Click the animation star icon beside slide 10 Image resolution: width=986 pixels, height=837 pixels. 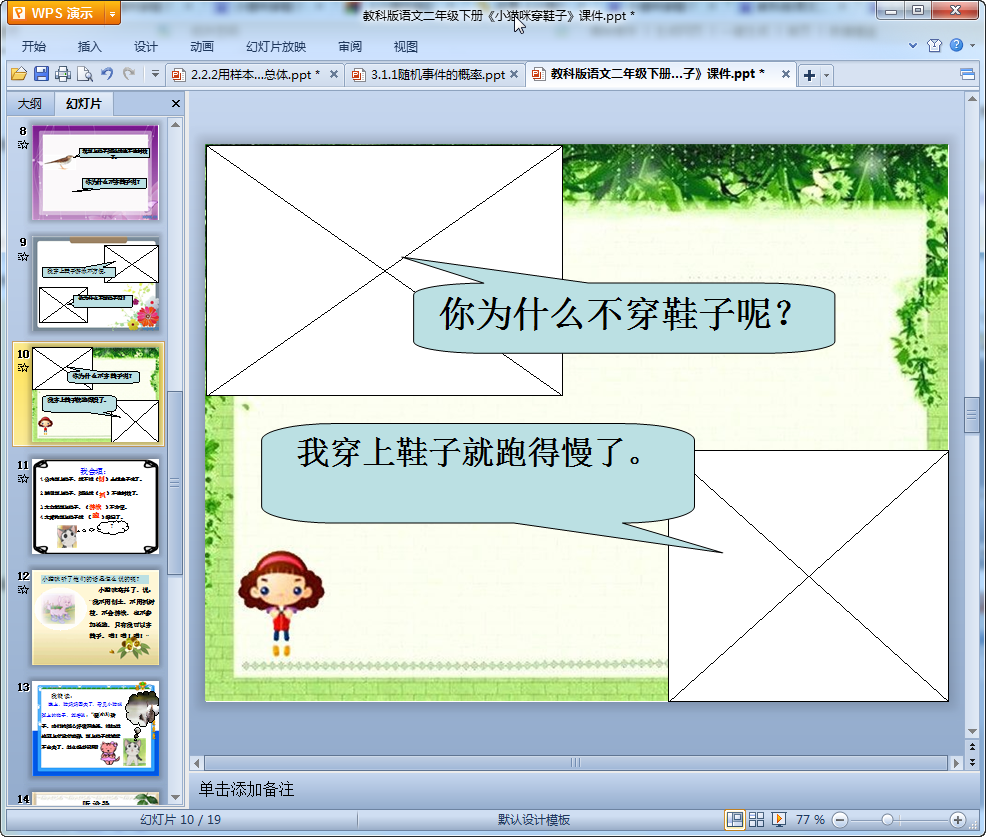click(23, 368)
